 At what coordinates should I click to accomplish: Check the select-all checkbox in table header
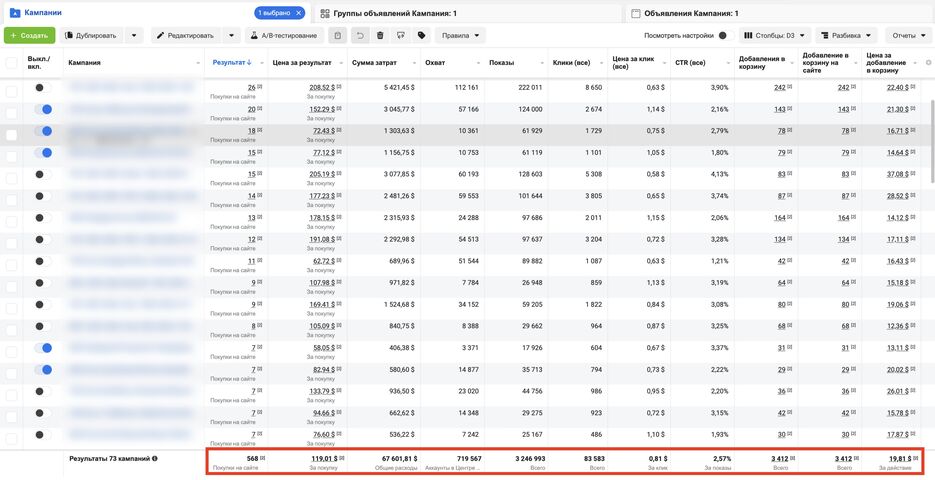(x=12, y=63)
